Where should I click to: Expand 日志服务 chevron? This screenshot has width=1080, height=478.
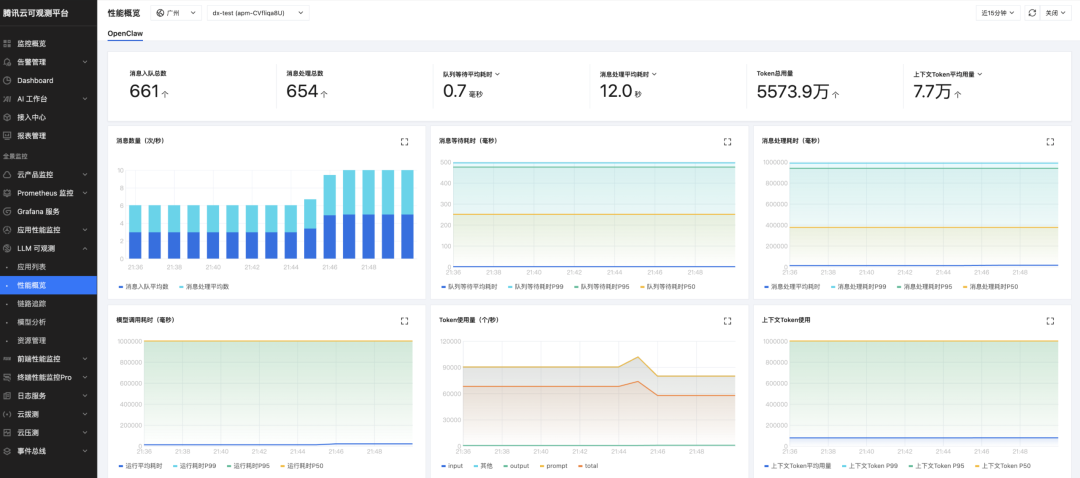click(85, 396)
